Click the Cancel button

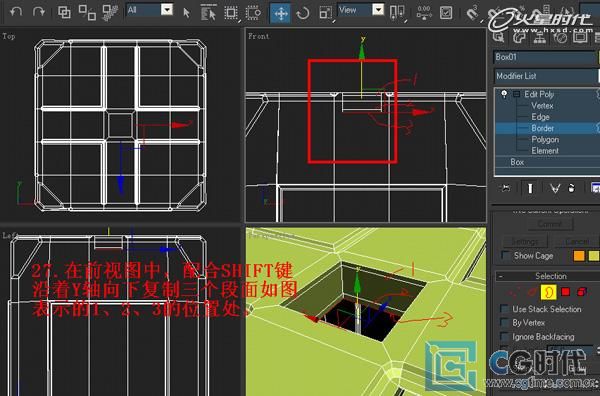[x=577, y=242]
